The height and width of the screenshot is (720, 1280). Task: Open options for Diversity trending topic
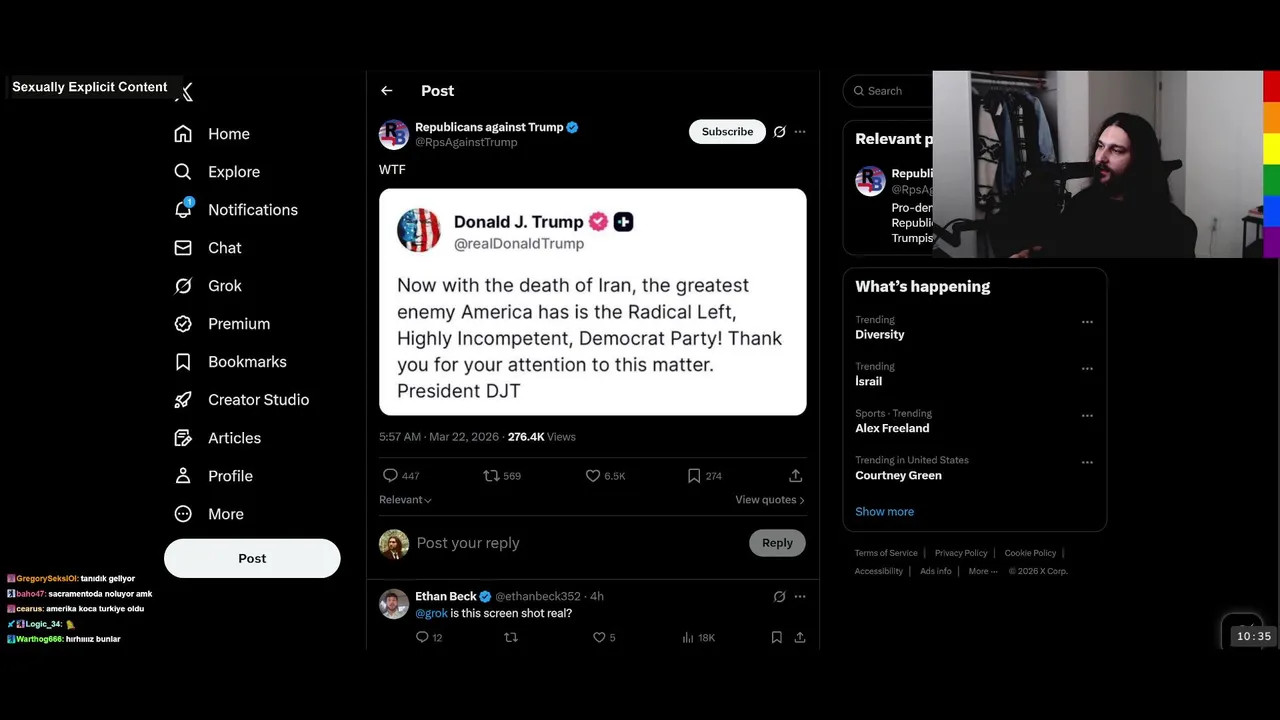tap(1087, 322)
